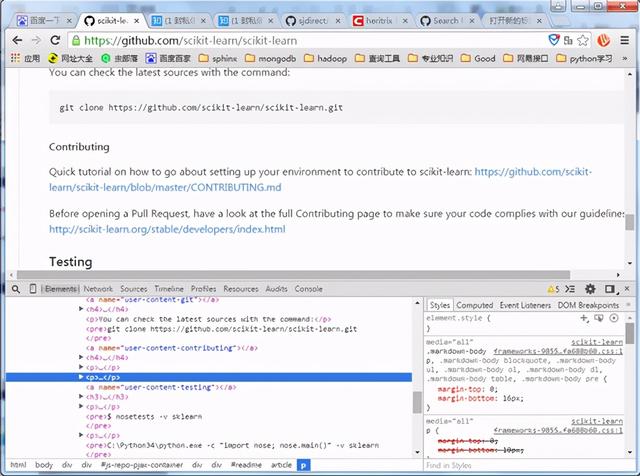
Task: Show more bookmarks with the » chevron
Action: click(x=624, y=58)
